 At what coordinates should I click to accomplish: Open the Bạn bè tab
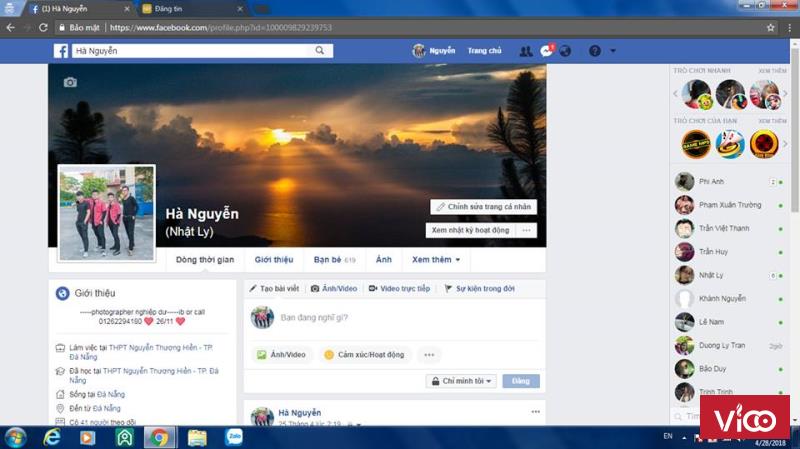pyautogui.click(x=334, y=260)
